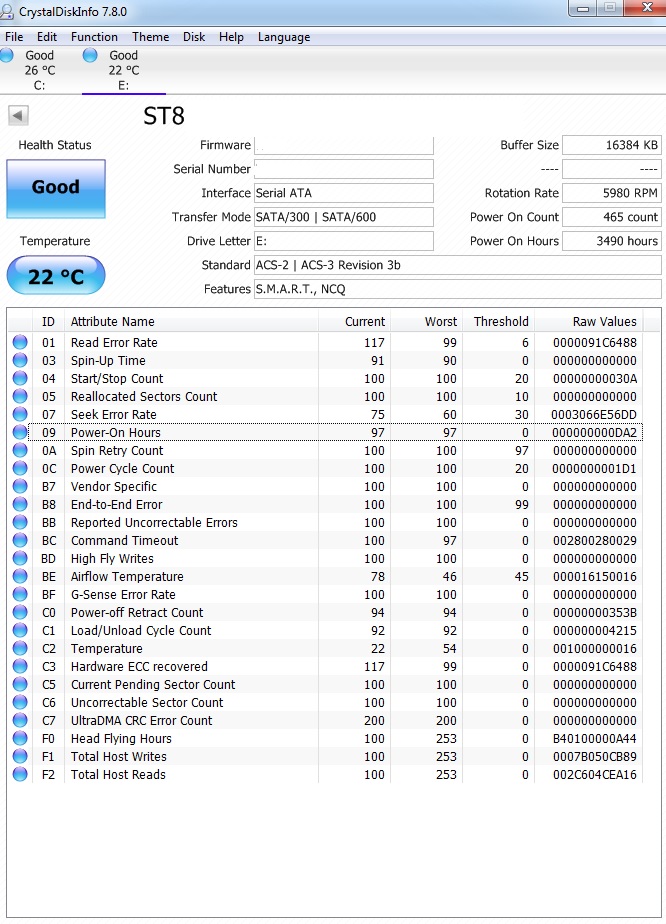Click the Worst column header
This screenshot has height=924, width=666.
click(x=427, y=321)
